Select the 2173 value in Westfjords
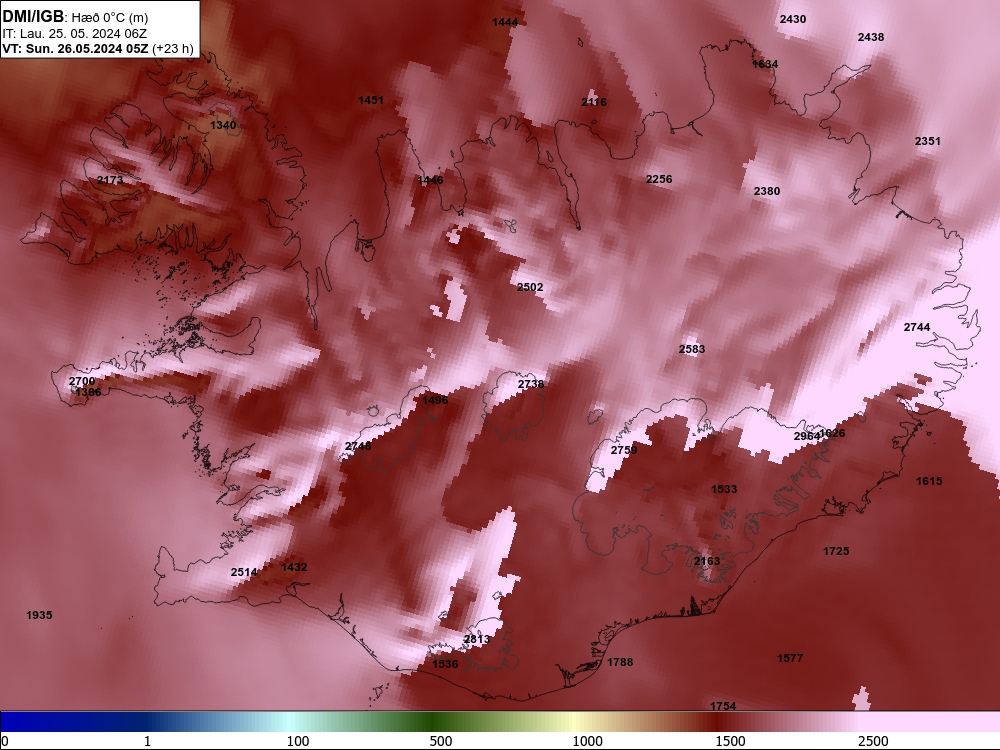This screenshot has height=750, width=1000. click(110, 180)
